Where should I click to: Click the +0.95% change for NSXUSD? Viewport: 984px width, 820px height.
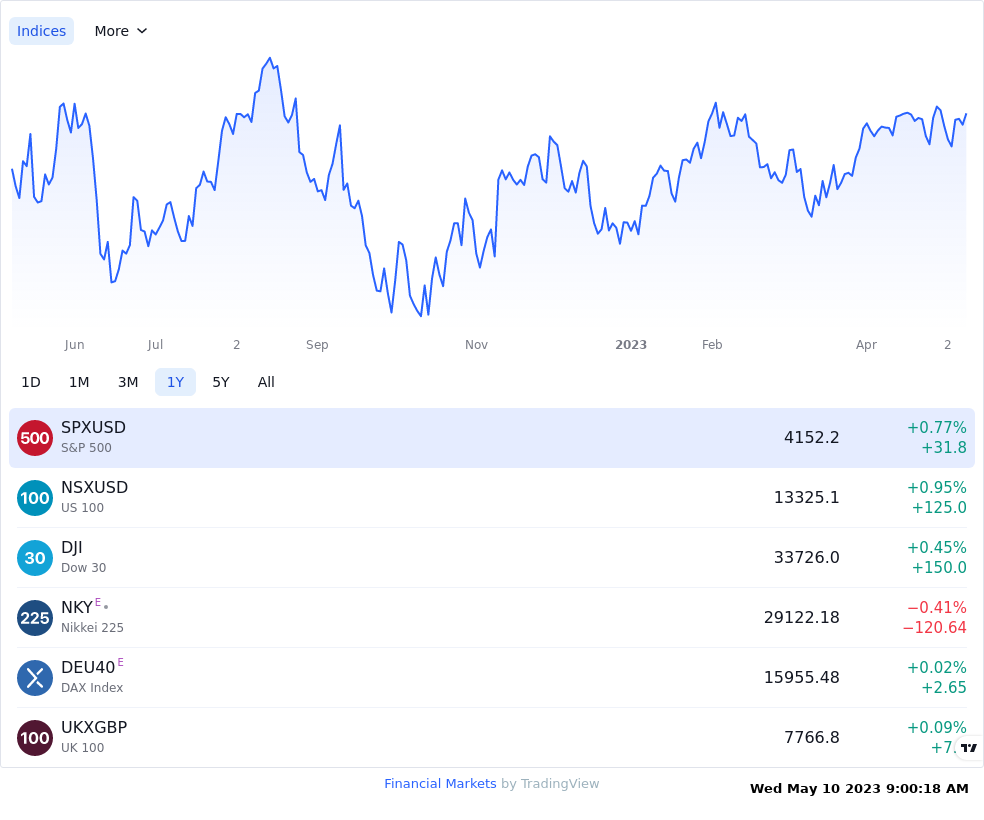coord(937,487)
